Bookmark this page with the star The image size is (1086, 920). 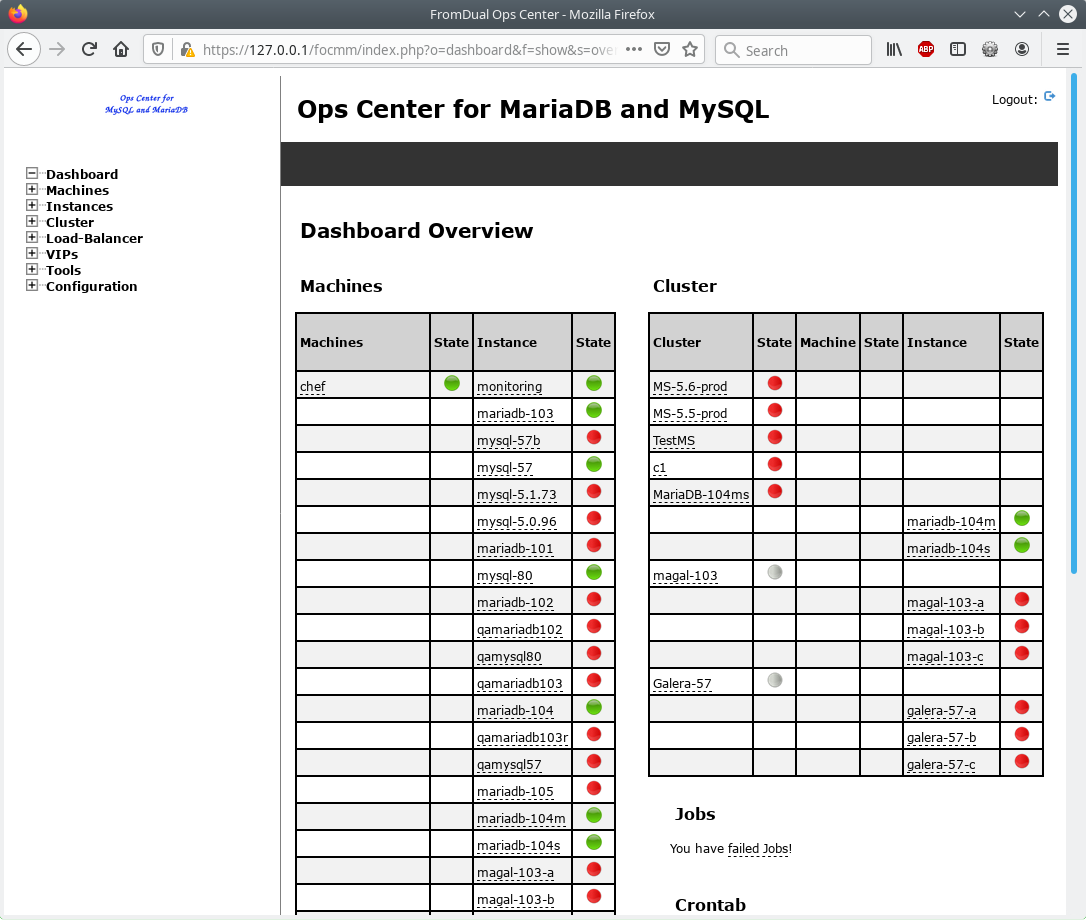pos(690,49)
